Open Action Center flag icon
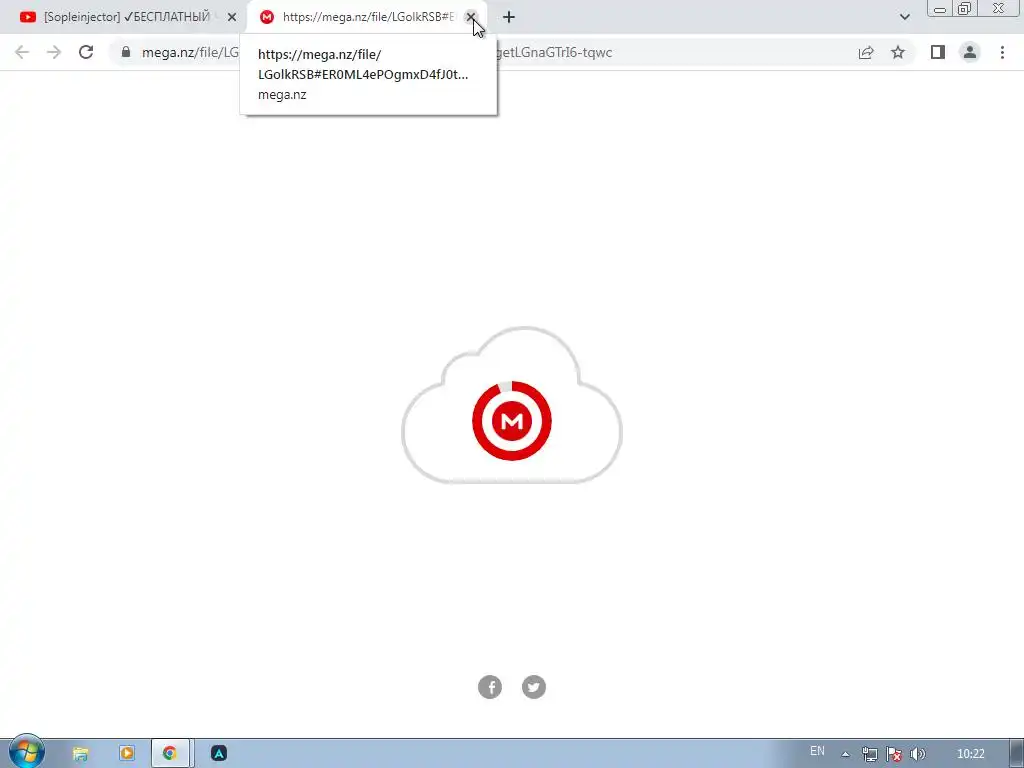This screenshot has height=768, width=1024. coord(893,754)
